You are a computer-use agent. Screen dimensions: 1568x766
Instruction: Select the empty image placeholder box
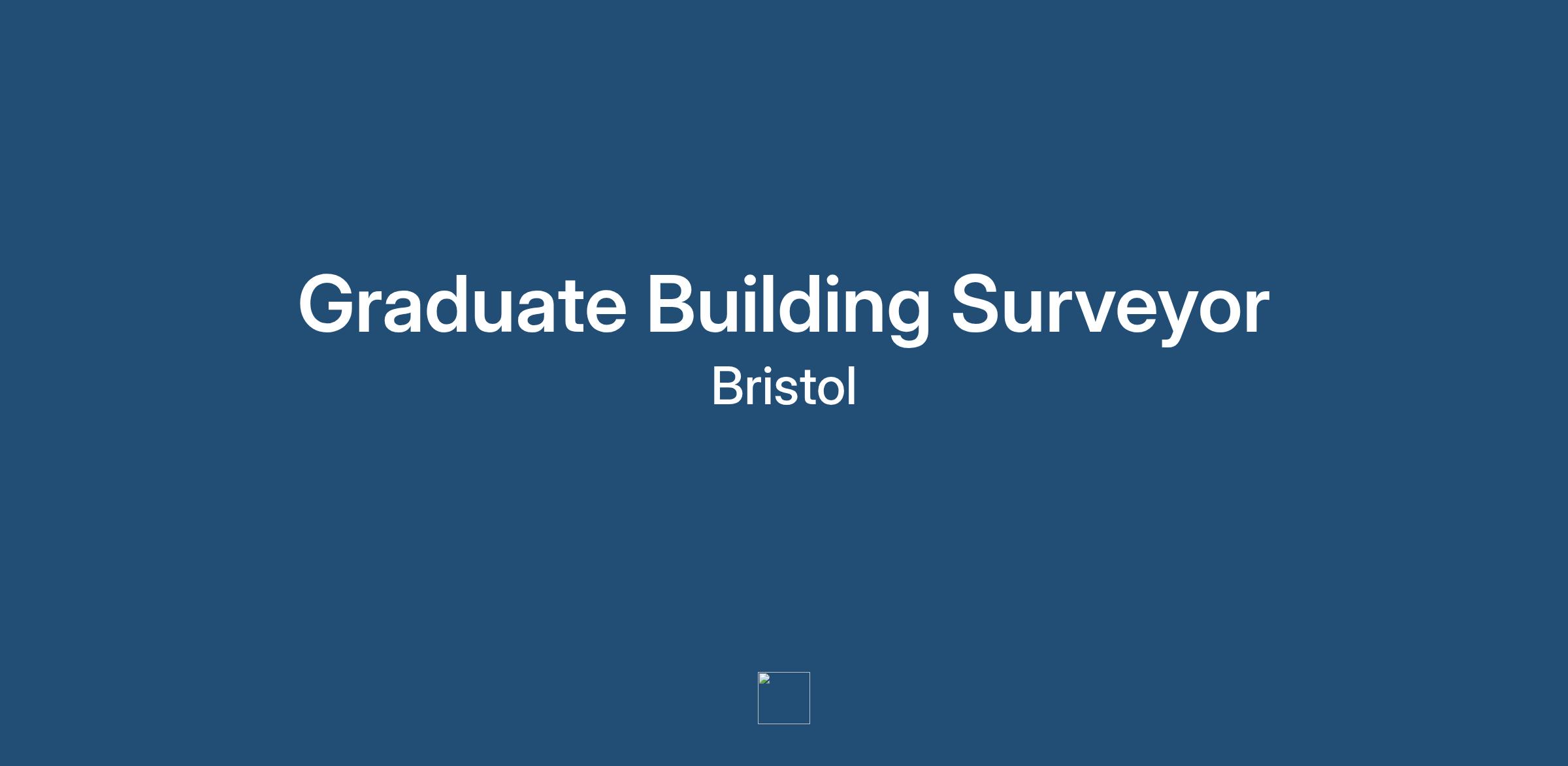pos(784,698)
